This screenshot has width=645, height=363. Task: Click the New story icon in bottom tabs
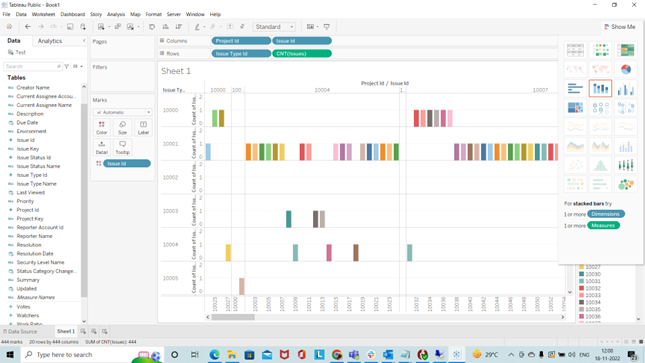pyautogui.click(x=104, y=331)
